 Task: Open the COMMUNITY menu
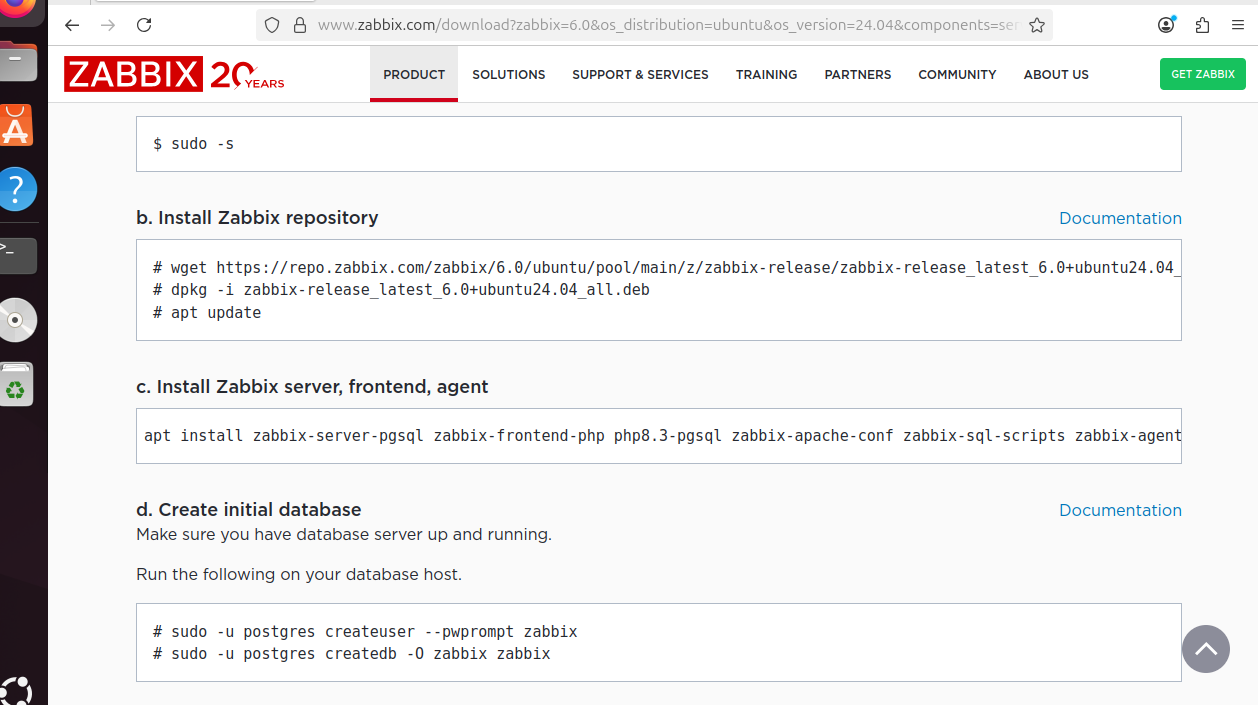pos(957,74)
